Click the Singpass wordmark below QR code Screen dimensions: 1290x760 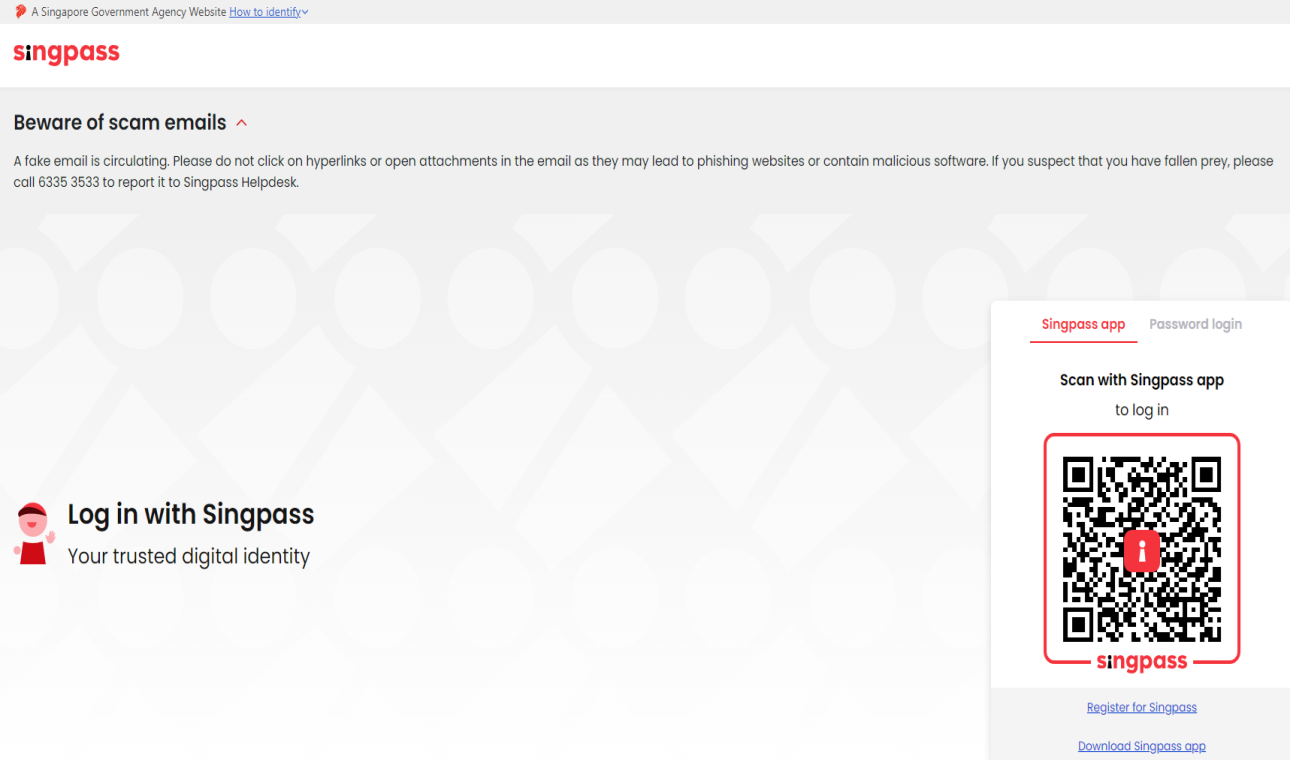[x=1142, y=662]
